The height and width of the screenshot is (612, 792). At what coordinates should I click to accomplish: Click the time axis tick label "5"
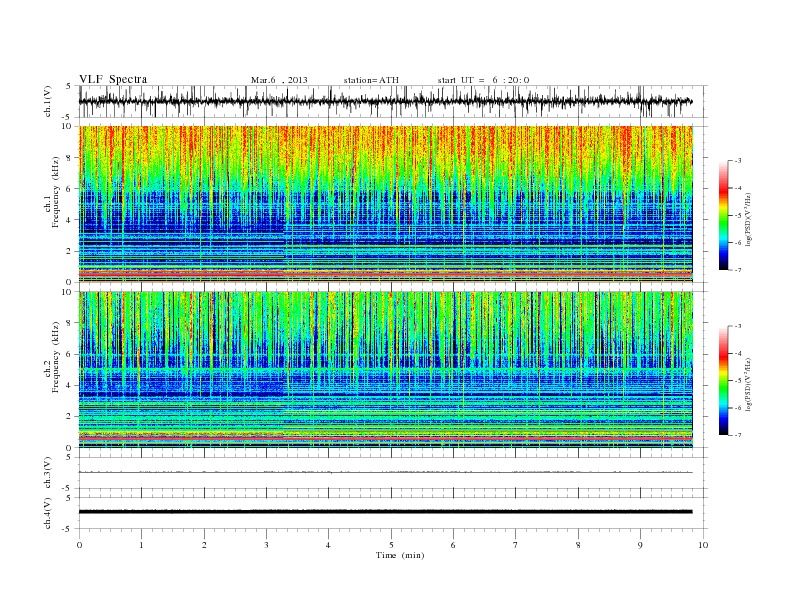click(391, 545)
